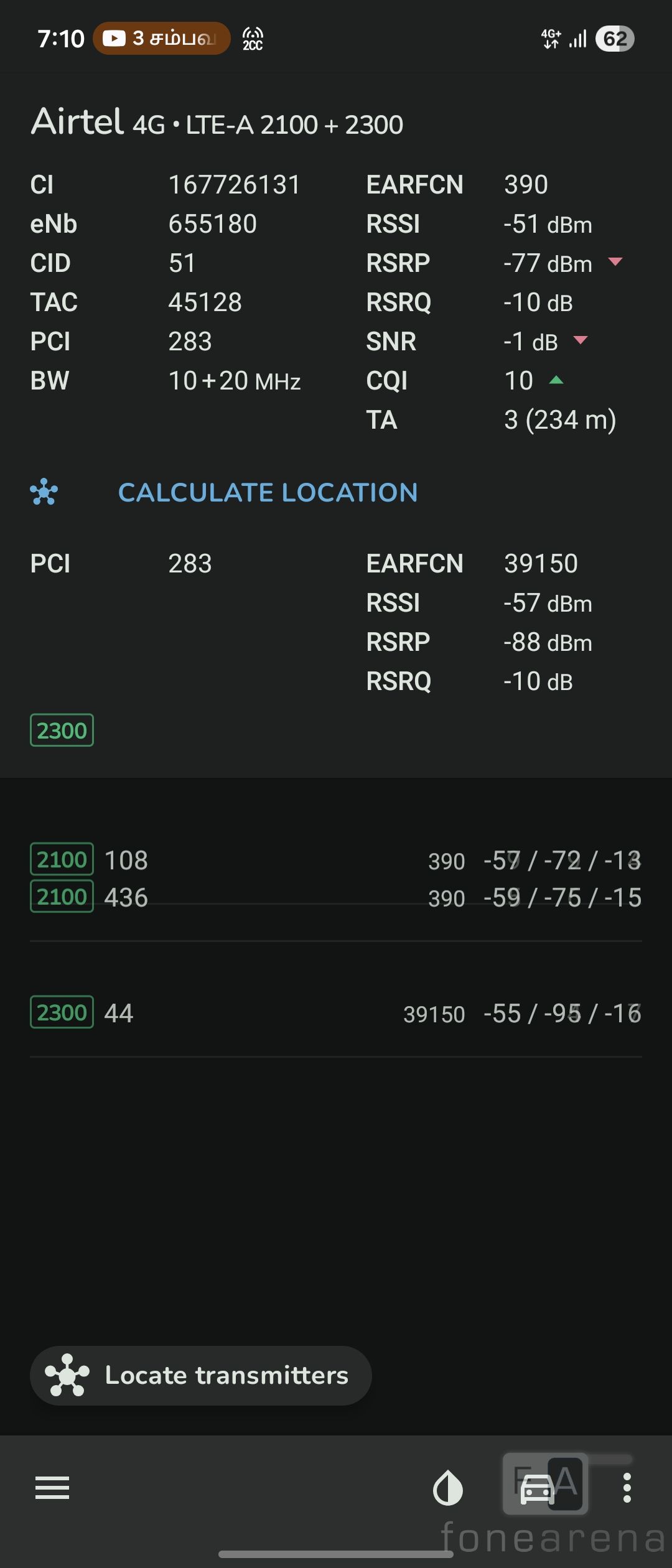The image size is (672, 1568).
Task: Open the hamburger navigation menu
Action: click(52, 1488)
